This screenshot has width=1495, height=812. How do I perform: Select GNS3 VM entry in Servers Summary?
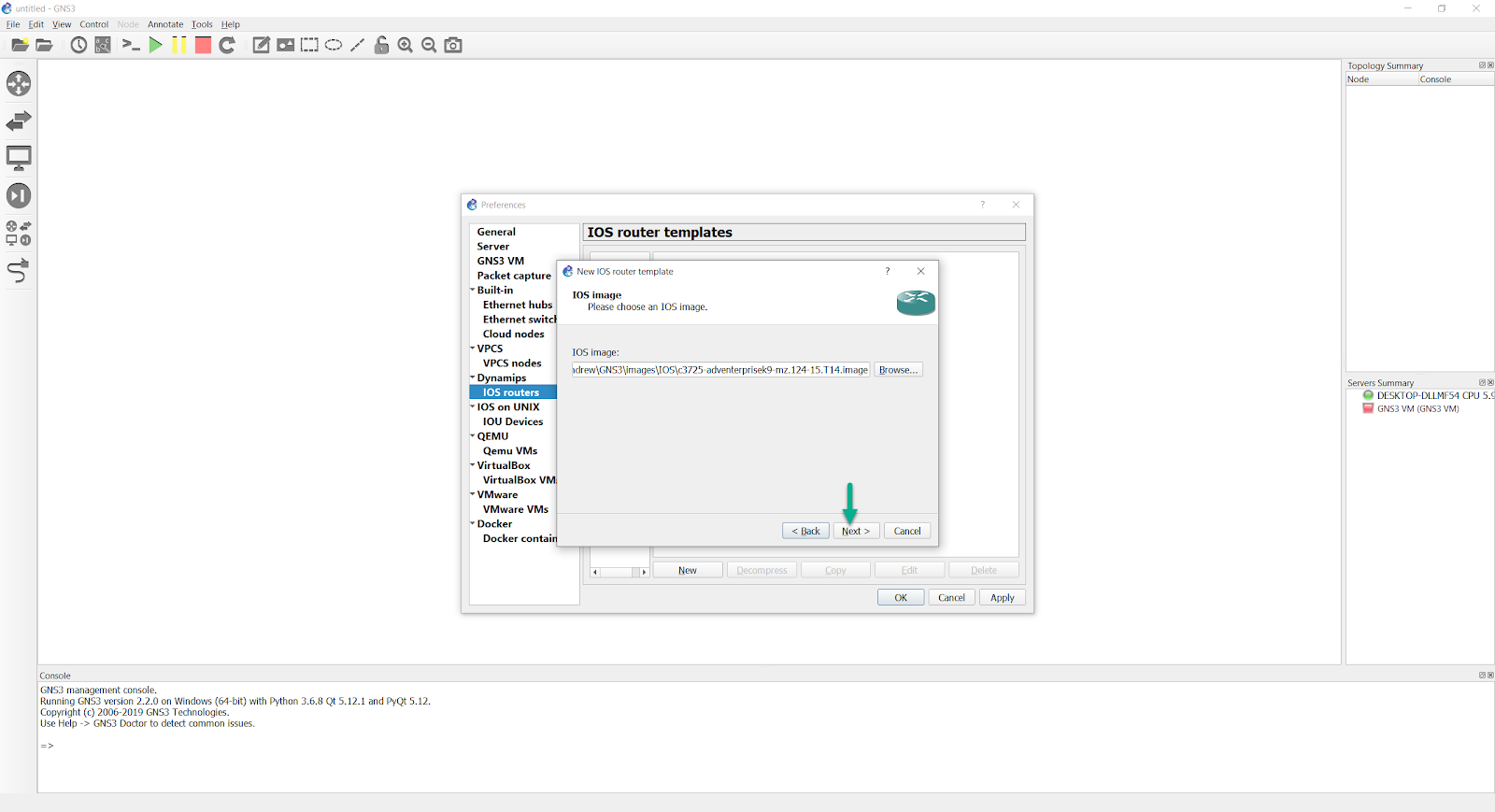1411,408
